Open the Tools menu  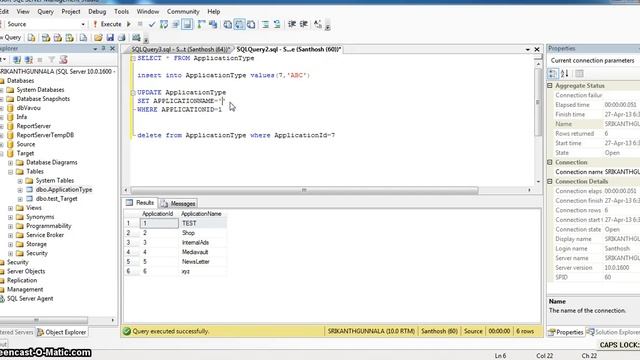pyautogui.click(x=121, y=11)
